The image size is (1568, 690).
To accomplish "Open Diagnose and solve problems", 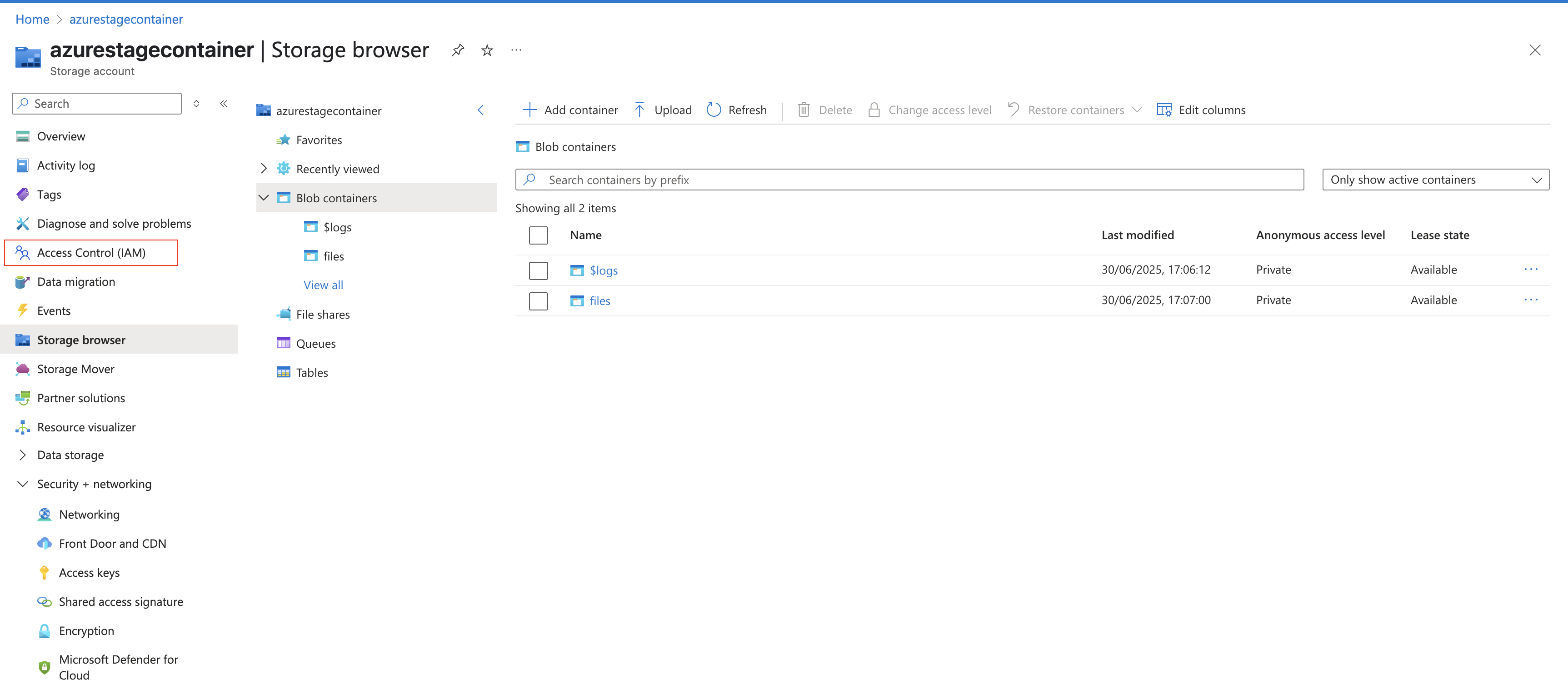I will click(114, 224).
